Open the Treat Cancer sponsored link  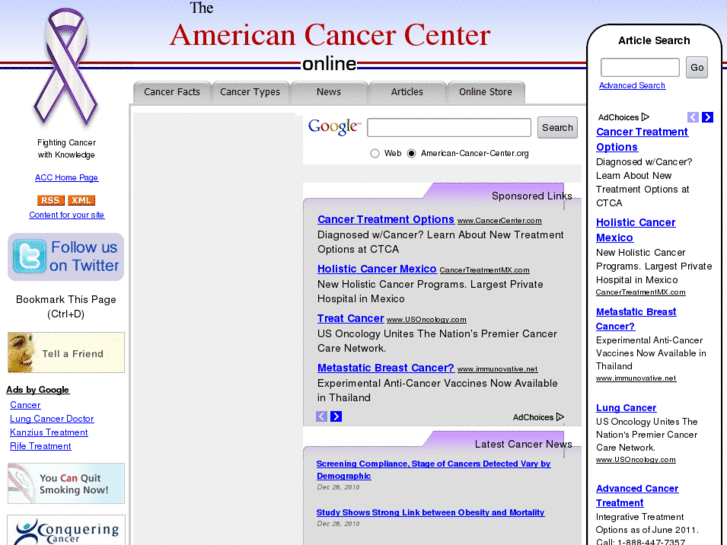[350, 319]
